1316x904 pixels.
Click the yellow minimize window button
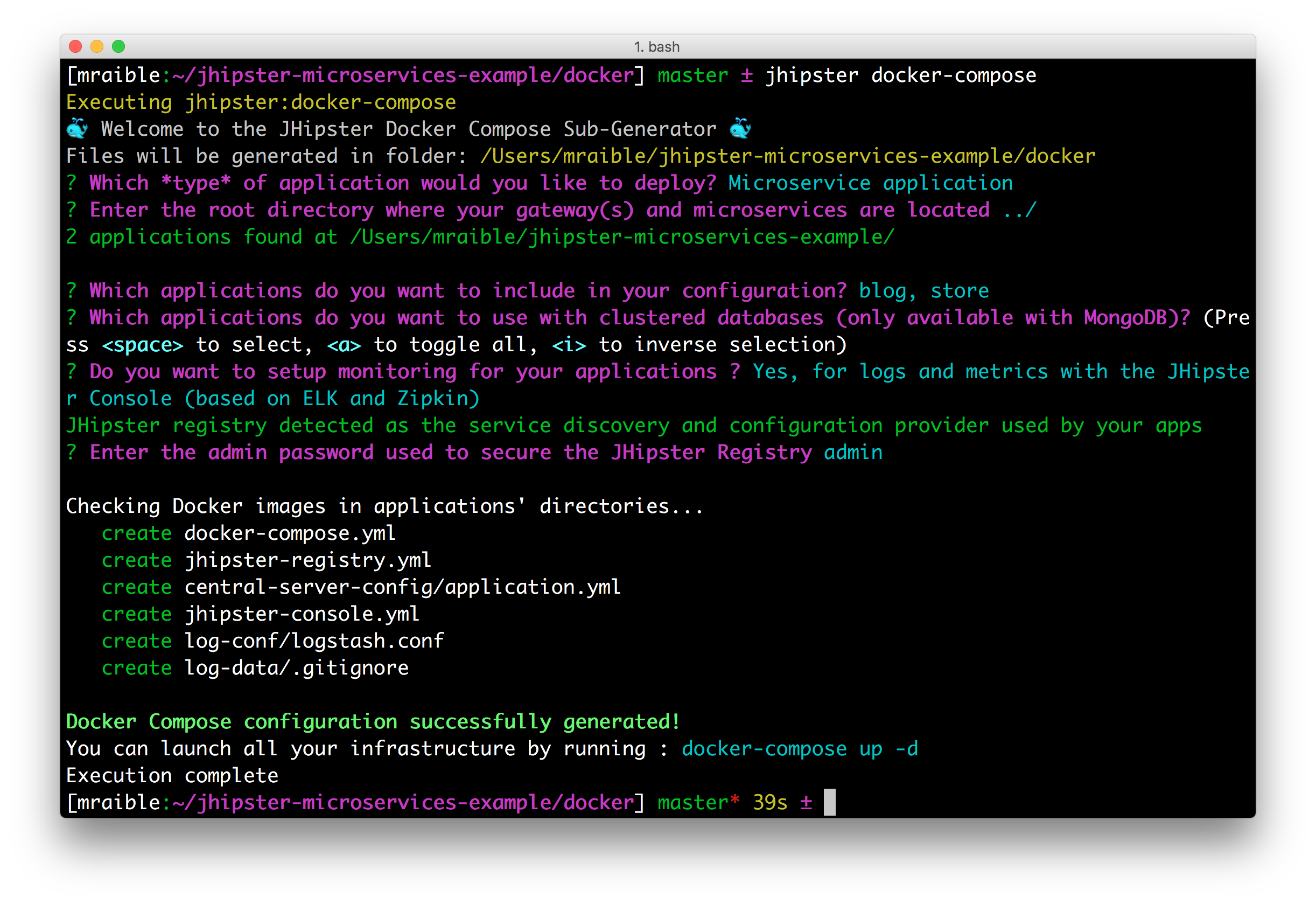(97, 46)
